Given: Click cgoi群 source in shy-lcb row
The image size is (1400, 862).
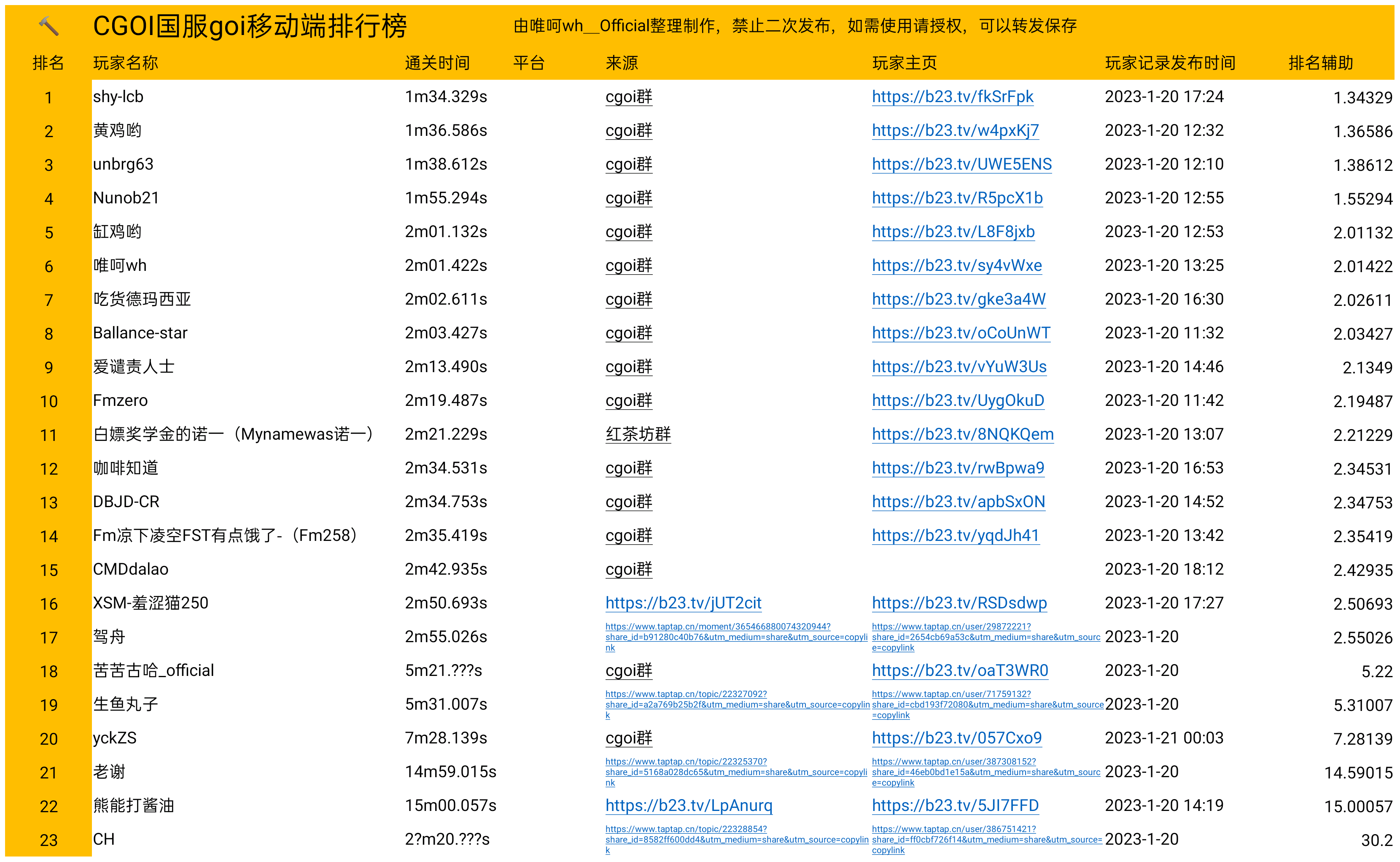Looking at the screenshot, I should (628, 96).
